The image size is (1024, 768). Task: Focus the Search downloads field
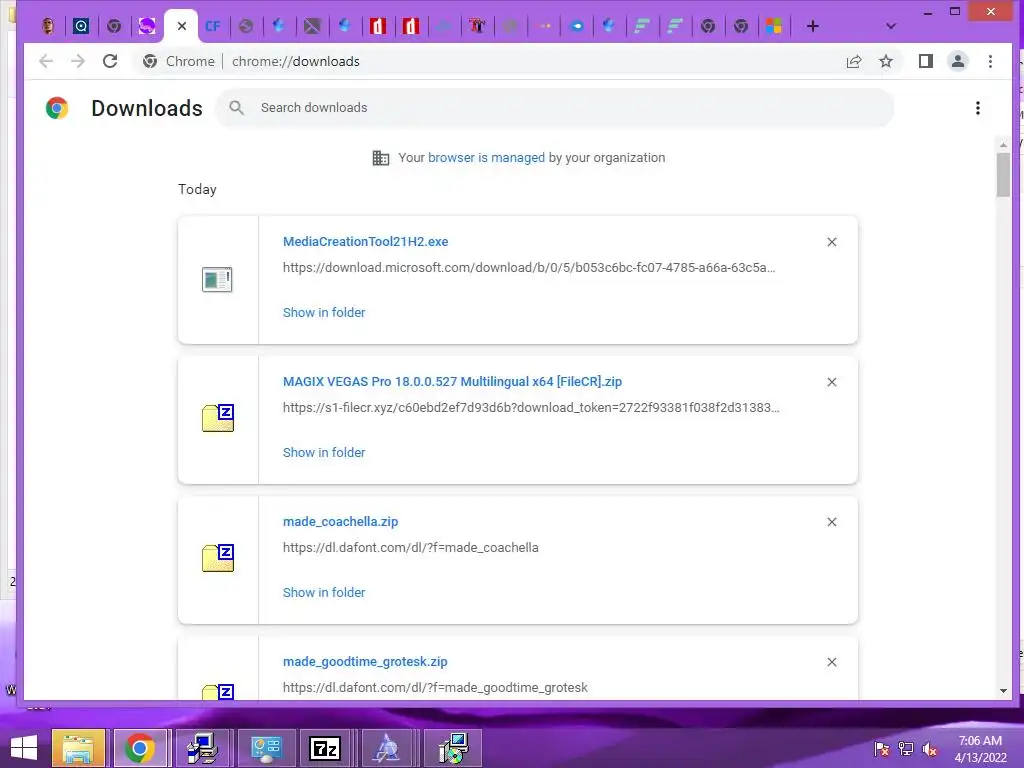click(555, 108)
